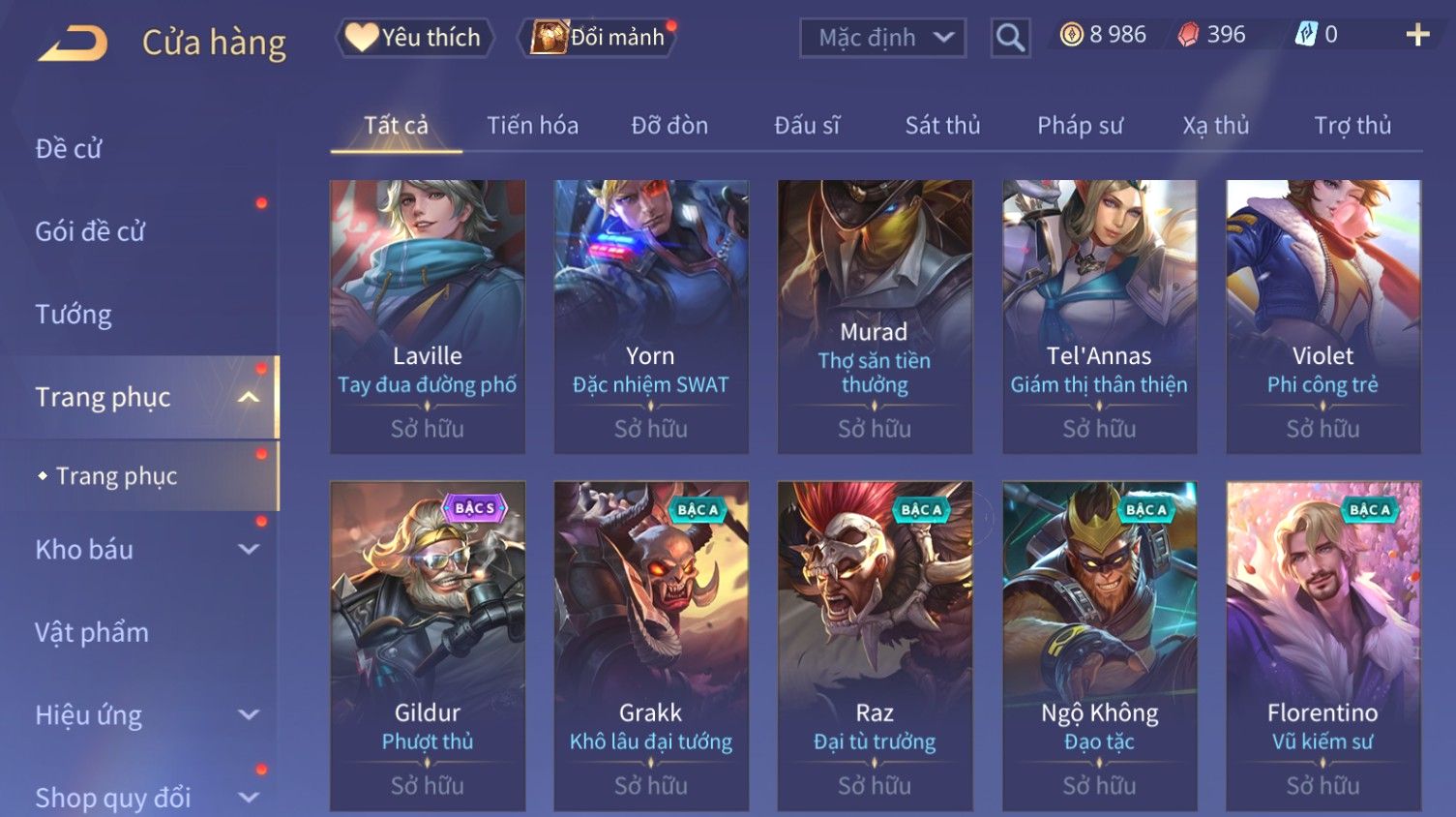Image resolution: width=1456 pixels, height=817 pixels.
Task: Switch to the Sát thủ tab
Action: pos(942,125)
